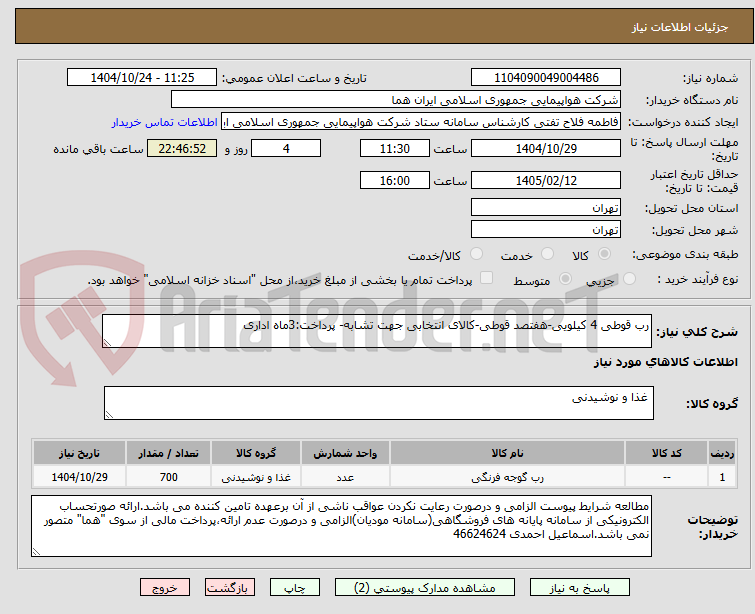Click resize handle of توضیحات خریدار textarea

coord(37,552)
